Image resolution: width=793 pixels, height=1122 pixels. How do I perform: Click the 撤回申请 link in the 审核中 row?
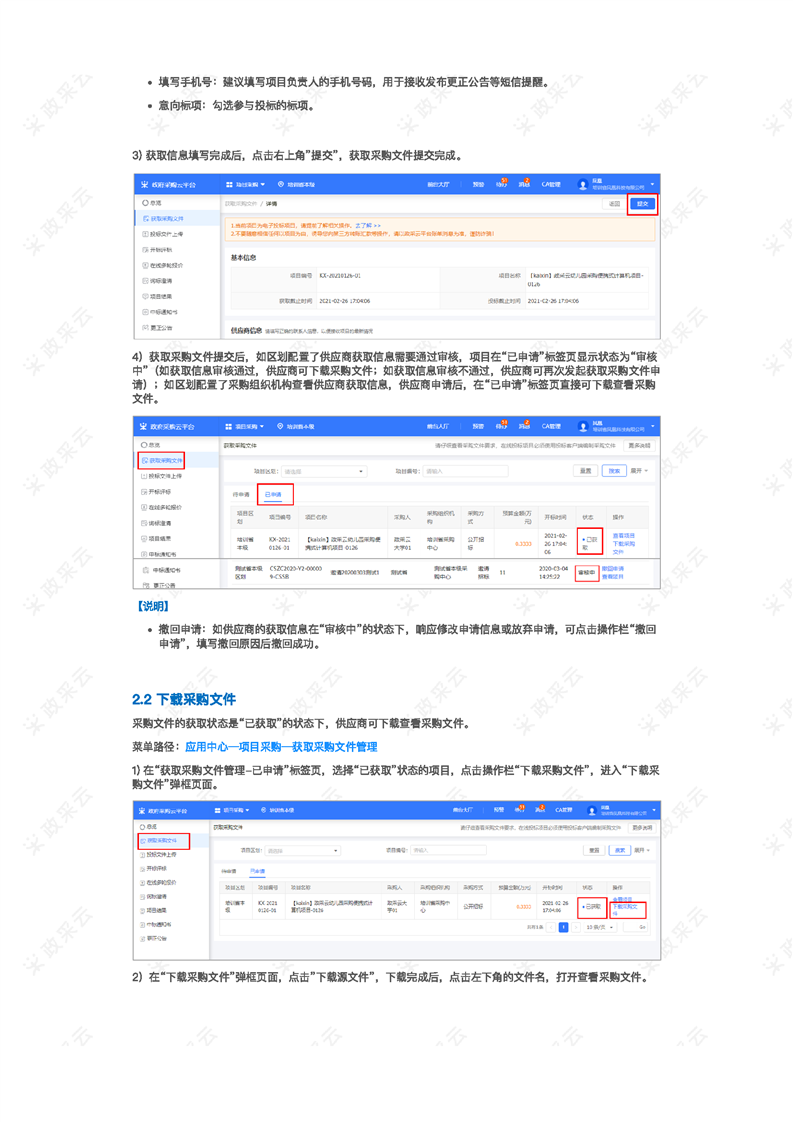click(613, 569)
